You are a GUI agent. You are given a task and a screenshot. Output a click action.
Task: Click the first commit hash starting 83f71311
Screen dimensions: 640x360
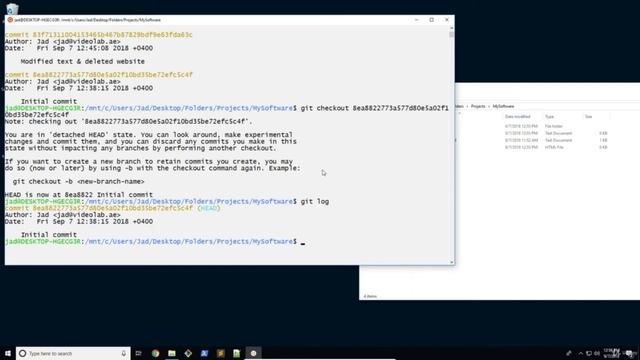tap(113, 35)
